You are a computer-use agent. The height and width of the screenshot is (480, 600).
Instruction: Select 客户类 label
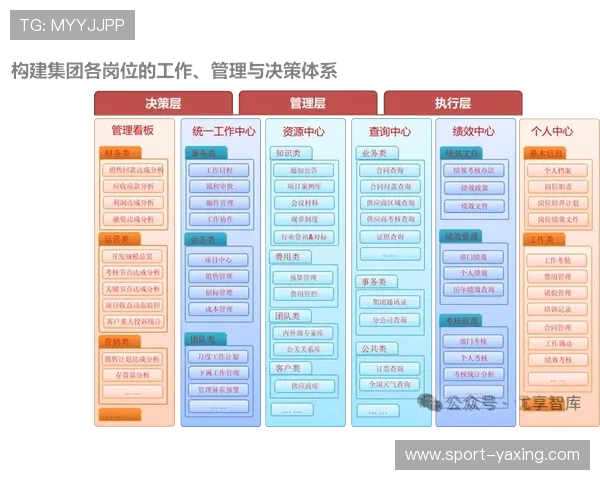290,368
